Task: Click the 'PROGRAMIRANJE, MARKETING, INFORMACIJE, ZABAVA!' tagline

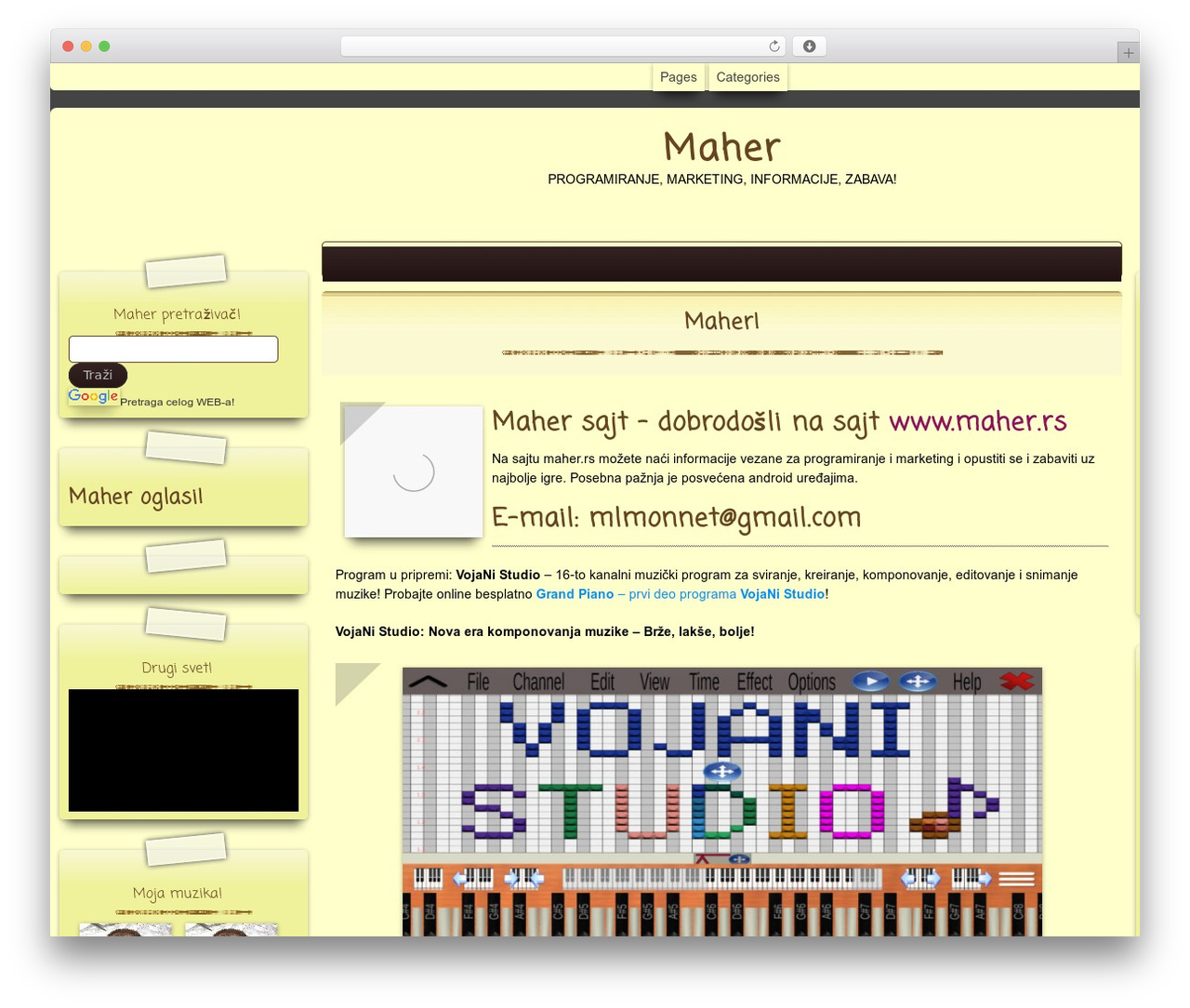Action: pos(722,179)
